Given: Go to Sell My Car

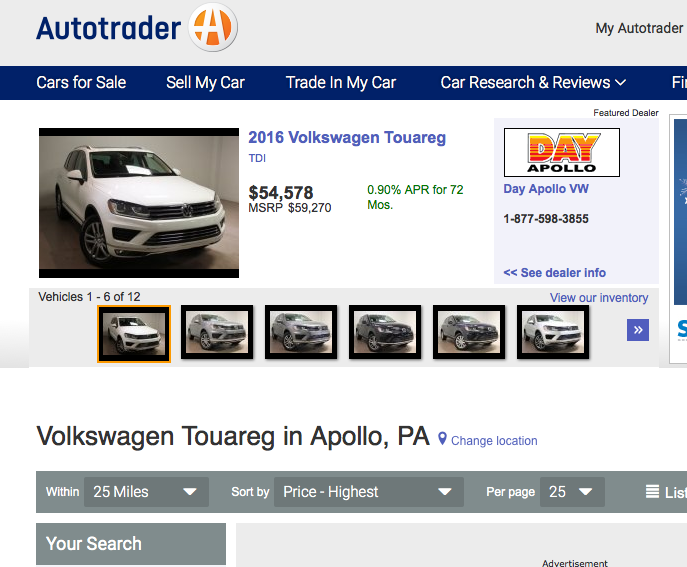Looking at the screenshot, I should pos(205,82).
